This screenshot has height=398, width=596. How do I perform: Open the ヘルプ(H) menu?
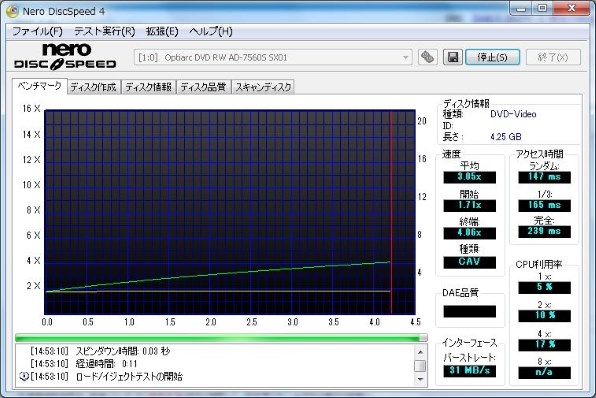pos(211,31)
